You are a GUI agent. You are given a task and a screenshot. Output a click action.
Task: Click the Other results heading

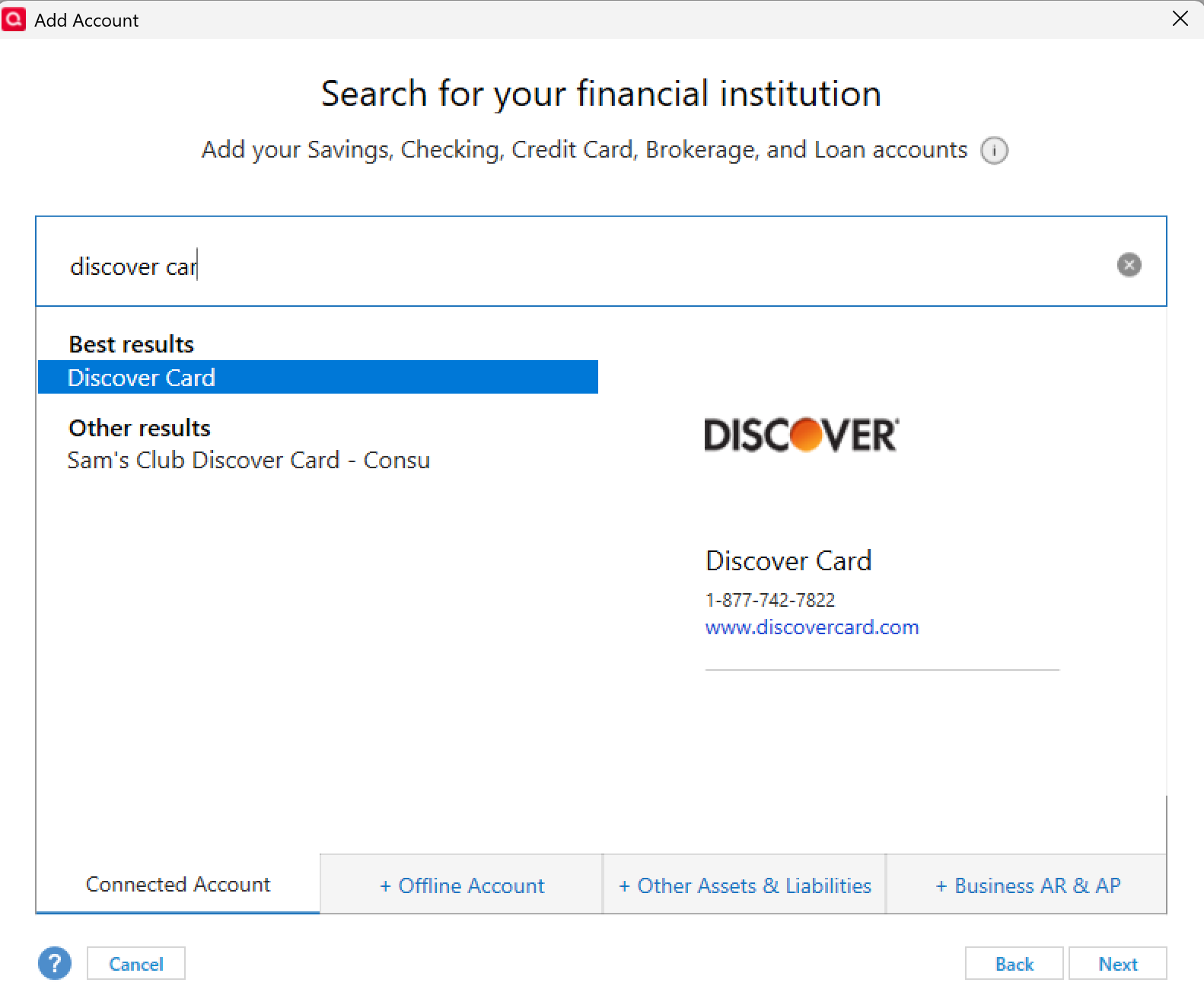coord(140,428)
